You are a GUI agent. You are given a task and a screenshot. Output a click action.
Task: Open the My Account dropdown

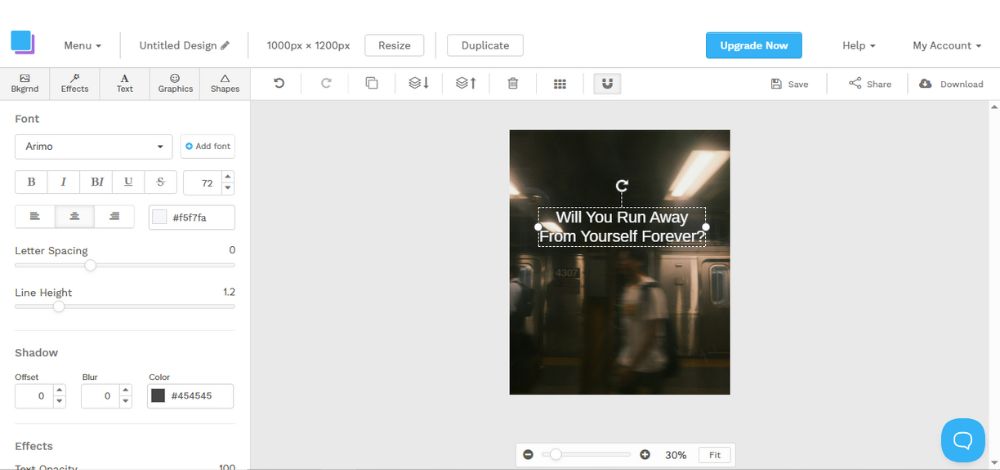(x=946, y=46)
